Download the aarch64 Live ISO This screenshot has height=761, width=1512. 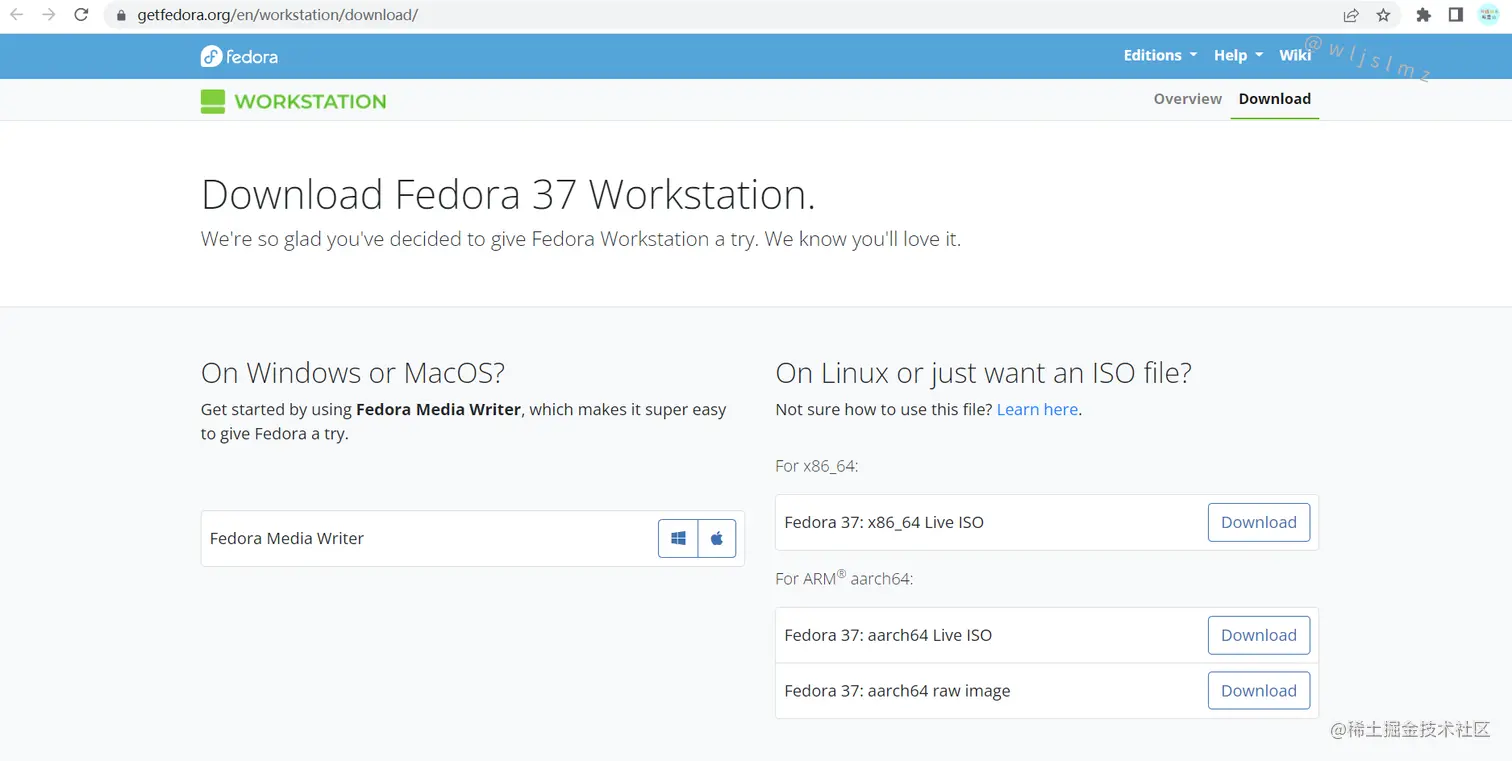pyautogui.click(x=1258, y=635)
